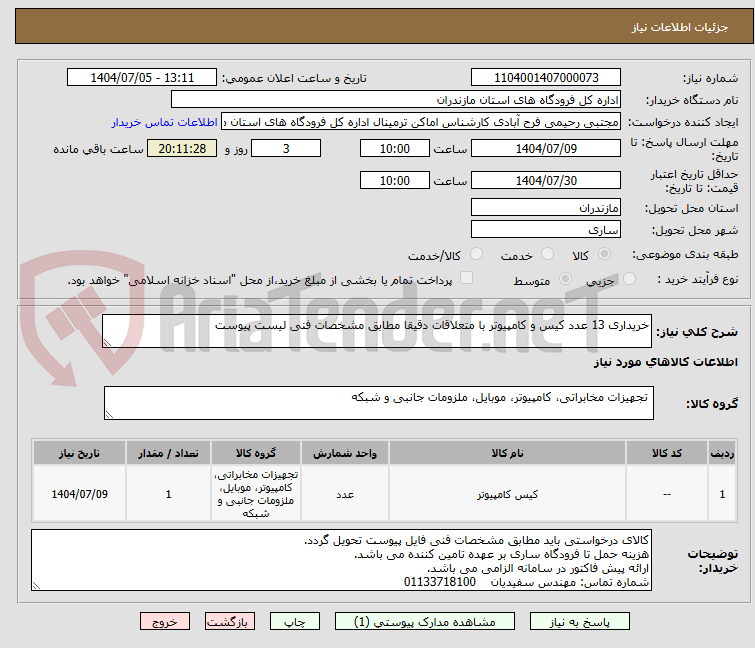The width and height of the screenshot is (755, 648).
Task: Click the phone number 01133718100
Action: click(440, 582)
